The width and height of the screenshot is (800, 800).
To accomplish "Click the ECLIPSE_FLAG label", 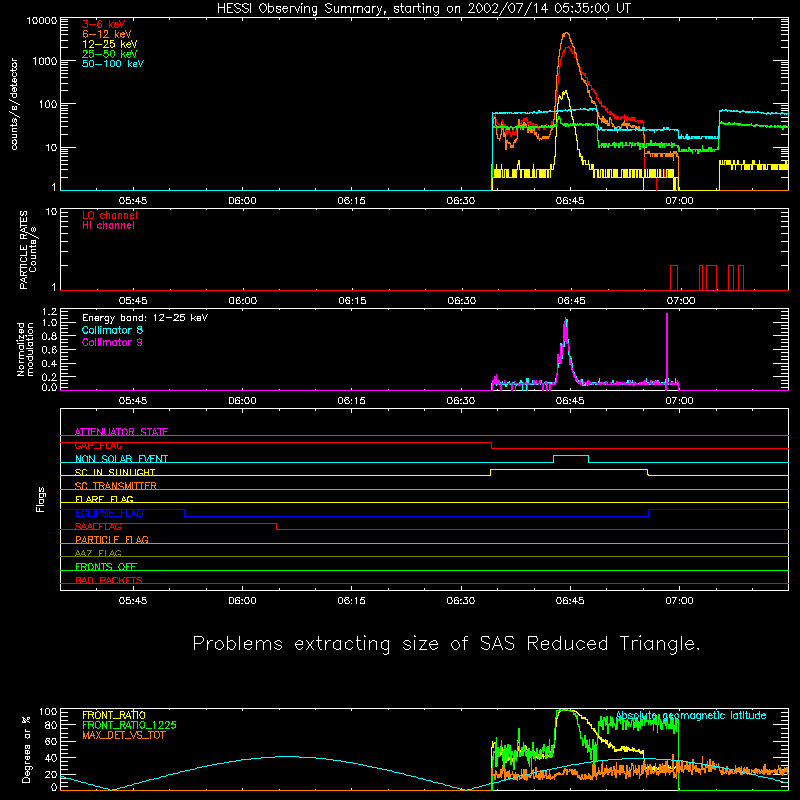I will click(109, 513).
